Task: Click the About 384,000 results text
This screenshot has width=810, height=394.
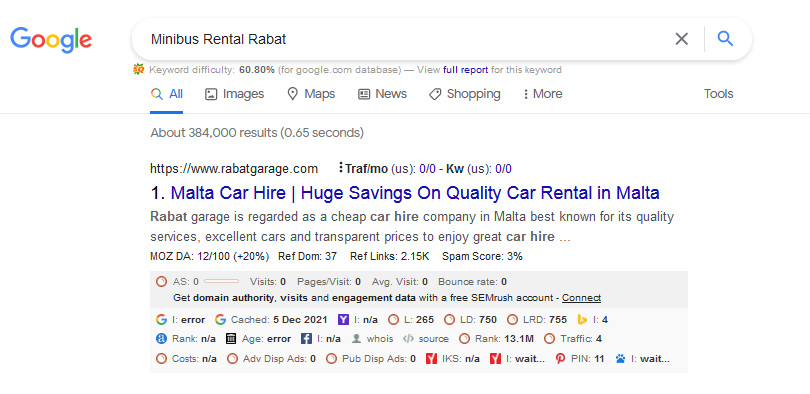Action: tap(257, 133)
